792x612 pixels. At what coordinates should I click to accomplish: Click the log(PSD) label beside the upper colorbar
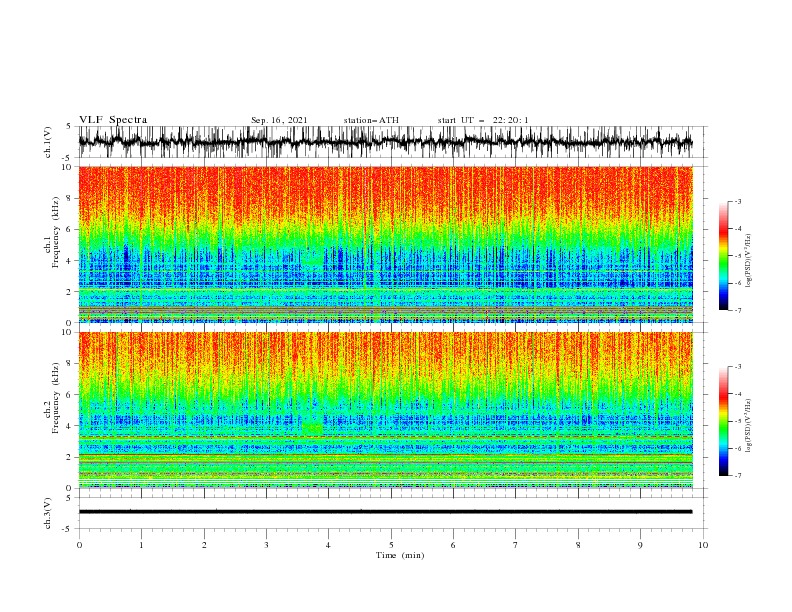point(749,260)
